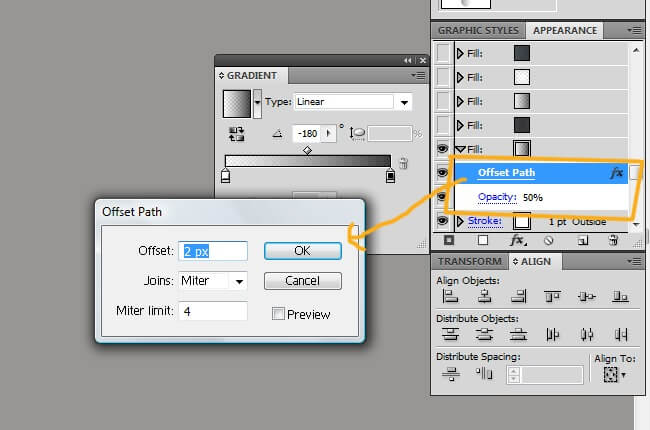Enable the Preview checkbox in Offset Path
This screenshot has height=430, width=650.
(x=279, y=314)
